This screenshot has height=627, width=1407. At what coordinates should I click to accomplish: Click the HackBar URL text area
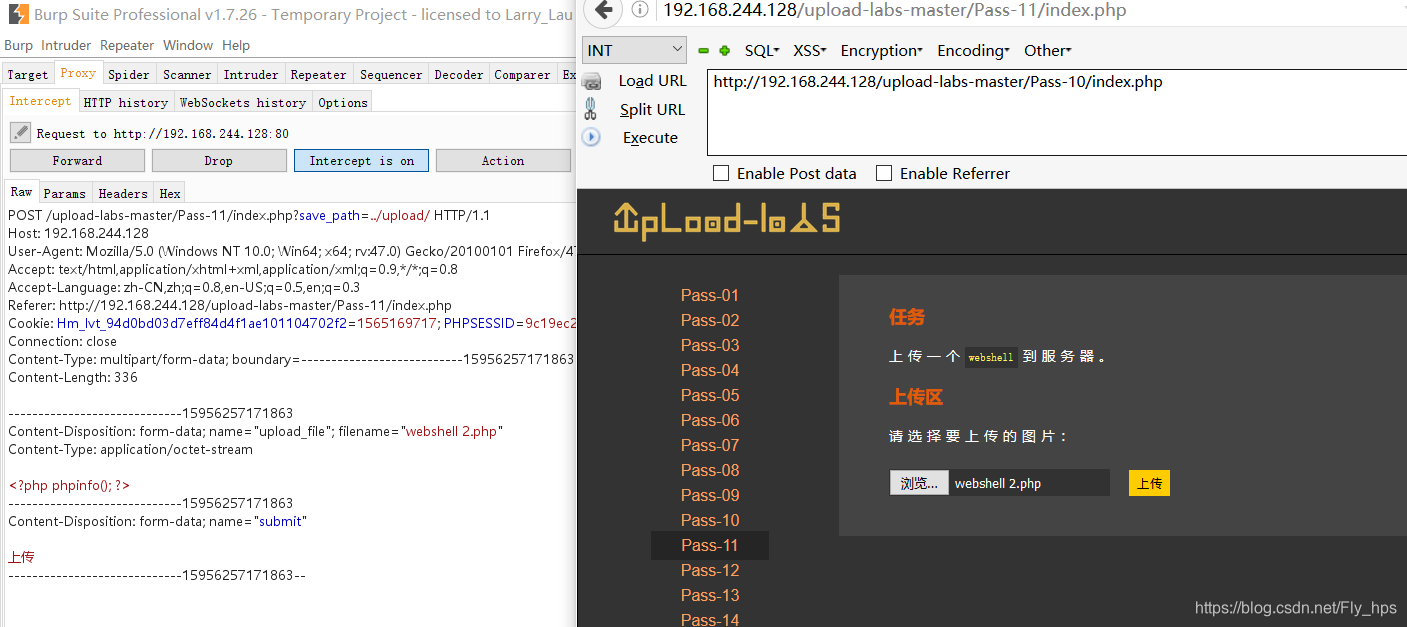click(1056, 112)
